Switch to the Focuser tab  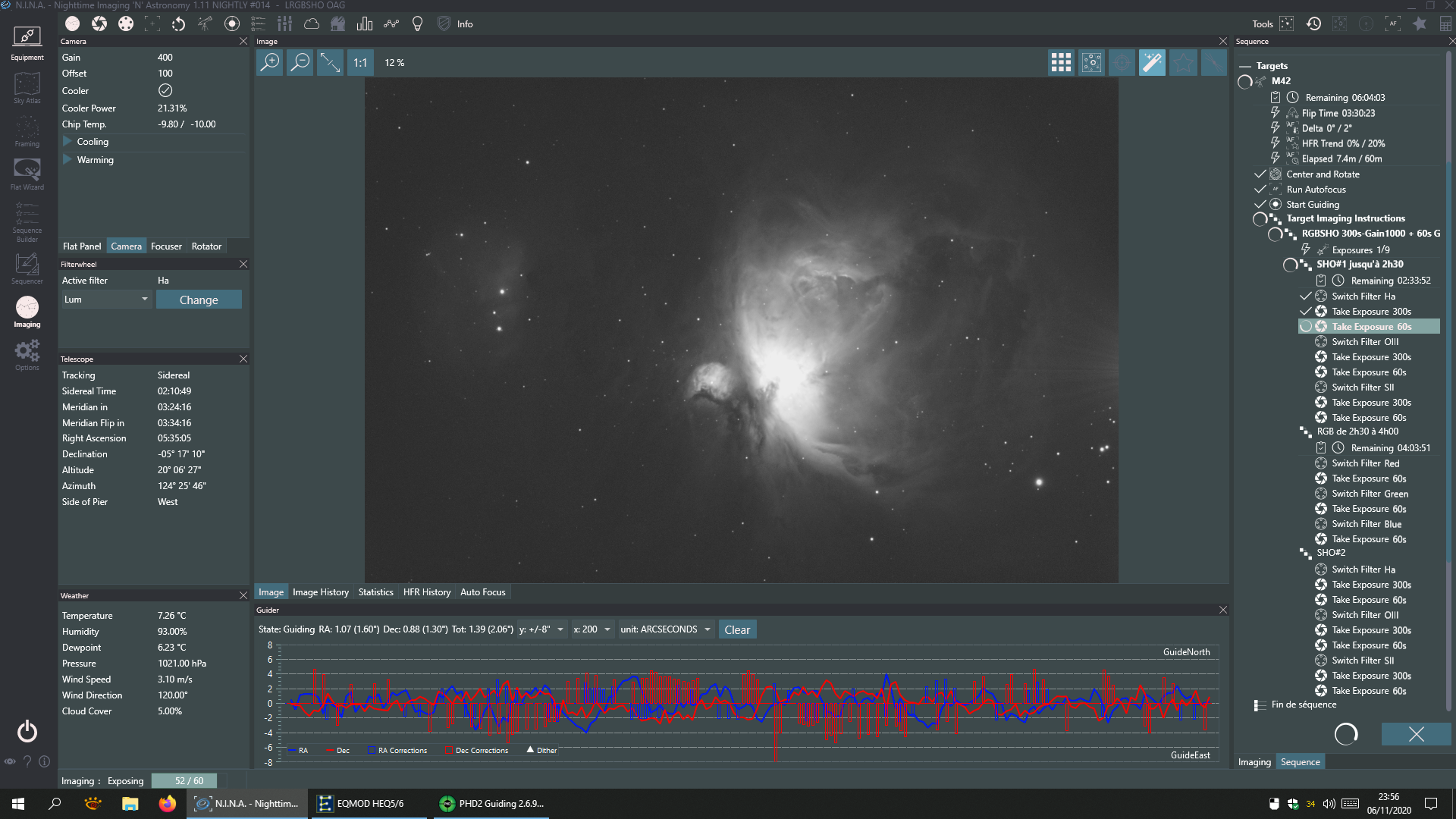tap(166, 246)
